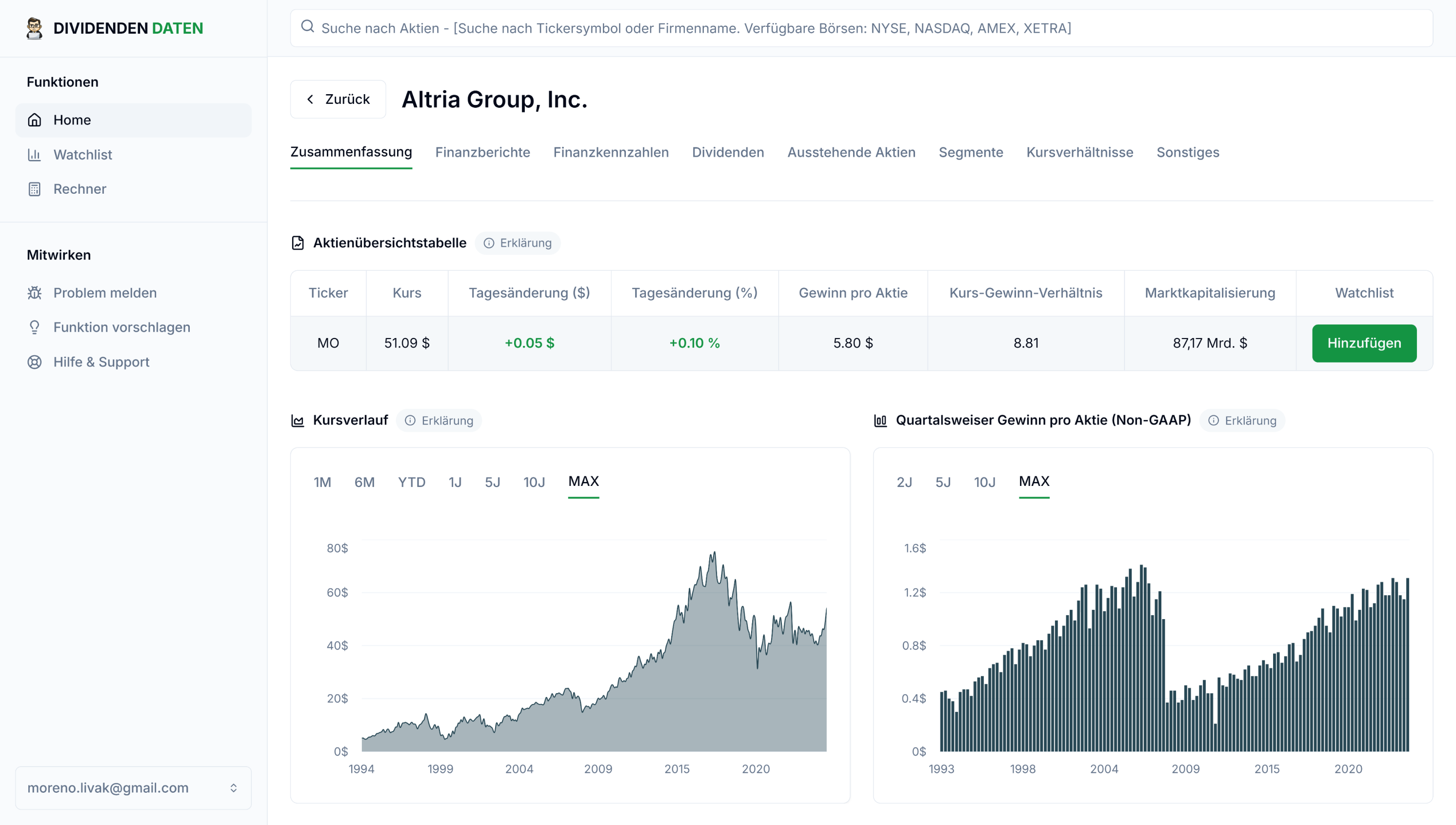This screenshot has width=1456, height=825.
Task: Switch to the Kursverhältnisse tab
Action: [1079, 152]
